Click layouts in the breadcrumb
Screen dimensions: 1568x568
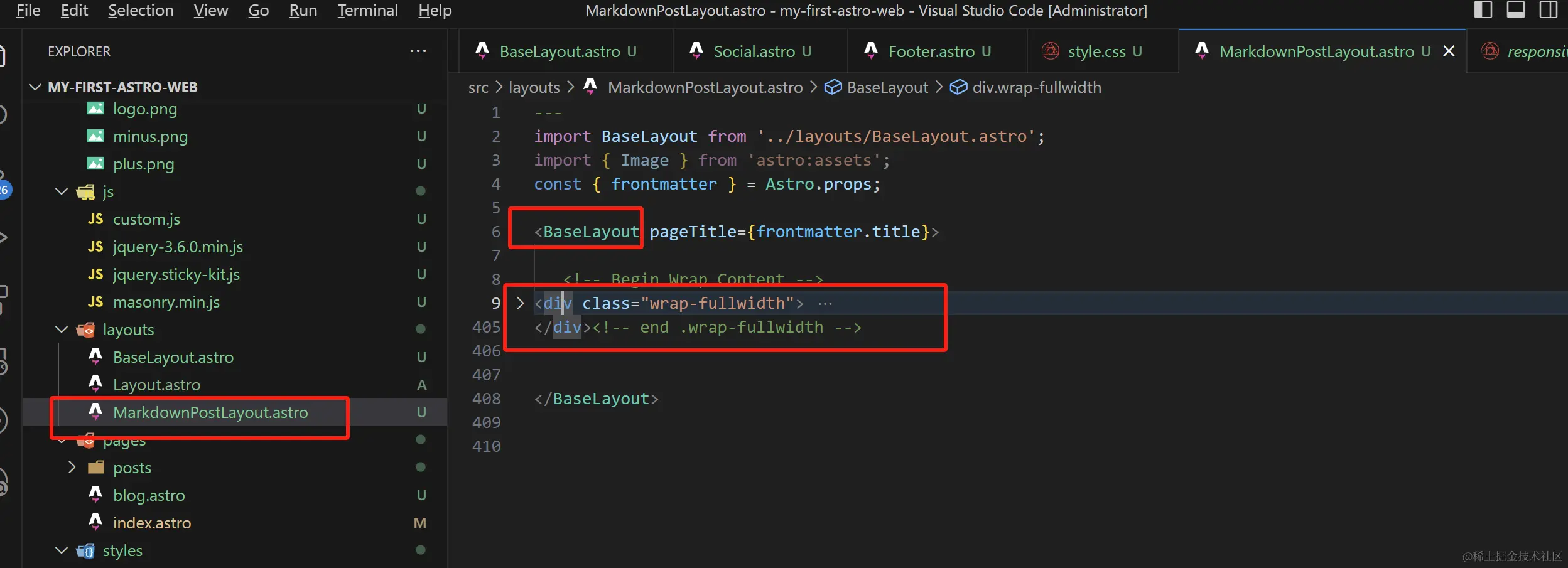point(534,87)
